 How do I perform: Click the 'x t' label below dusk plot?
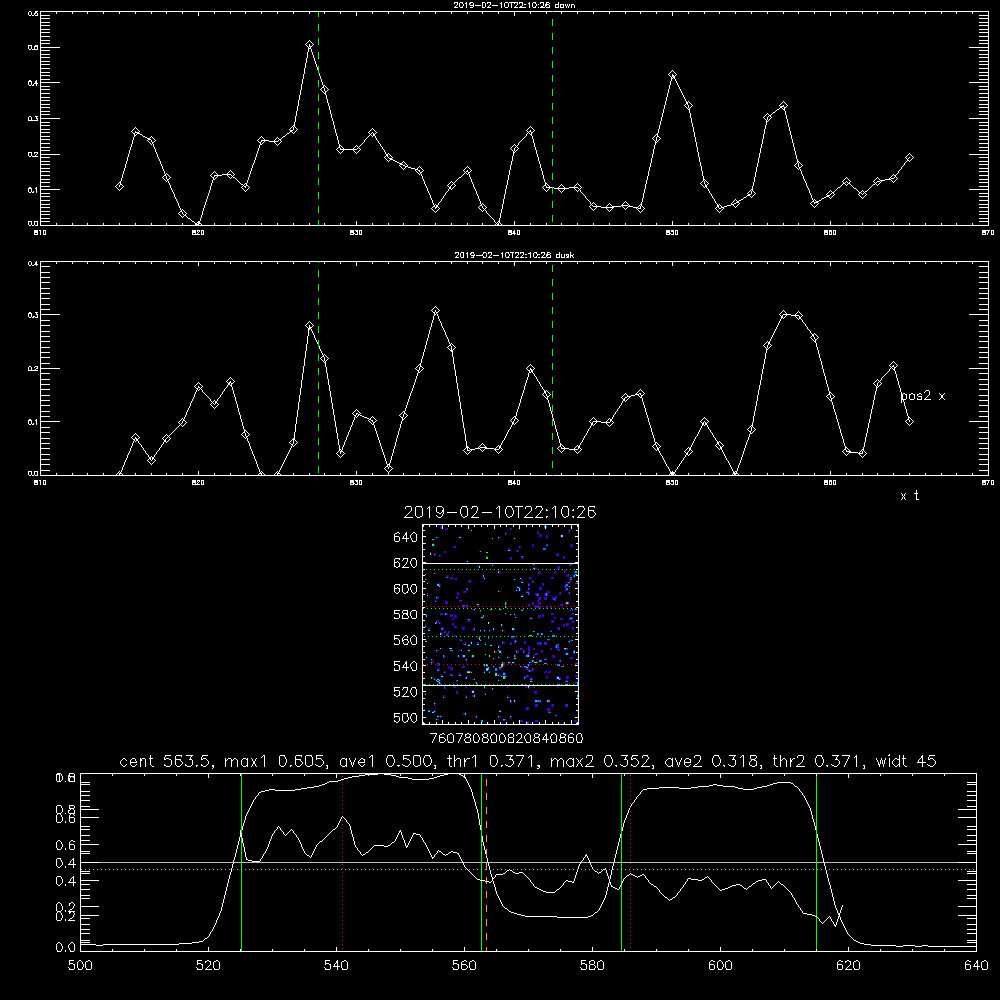909,496
